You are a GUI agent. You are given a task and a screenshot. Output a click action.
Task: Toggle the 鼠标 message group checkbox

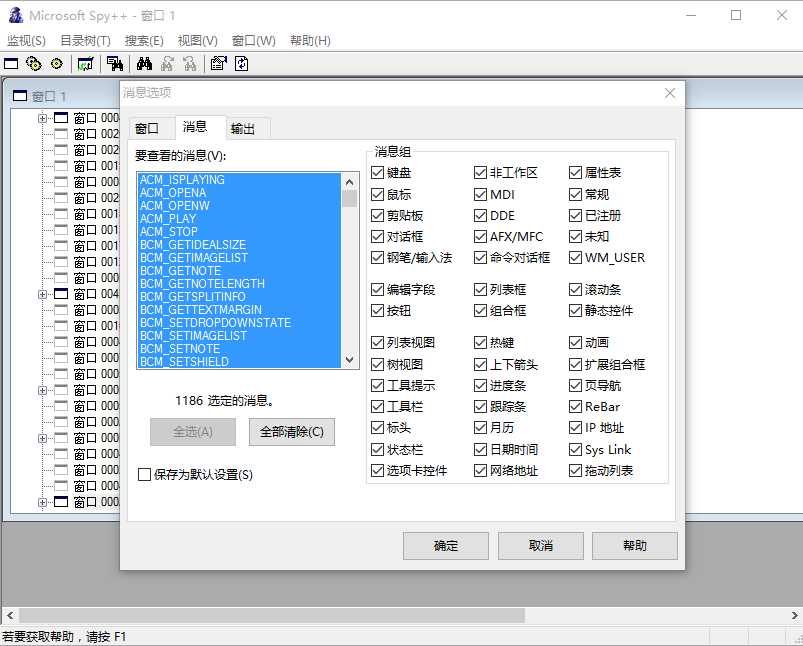point(377,195)
